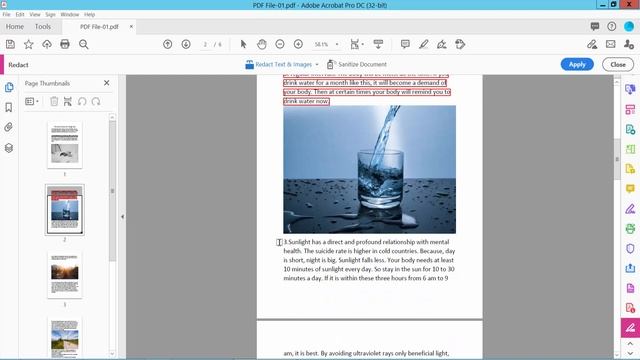The height and width of the screenshot is (360, 640).
Task: Send file by email envelope icon
Action: pos(611,44)
